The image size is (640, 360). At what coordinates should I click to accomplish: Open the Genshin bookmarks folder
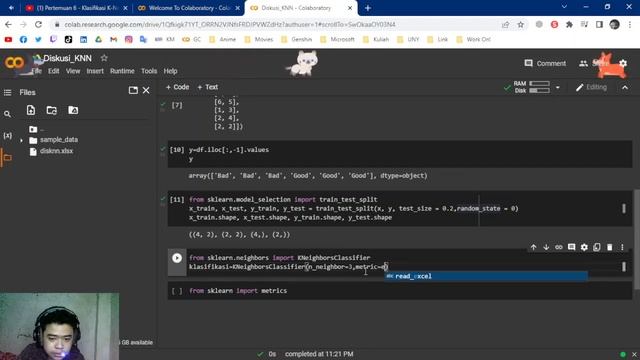297,39
